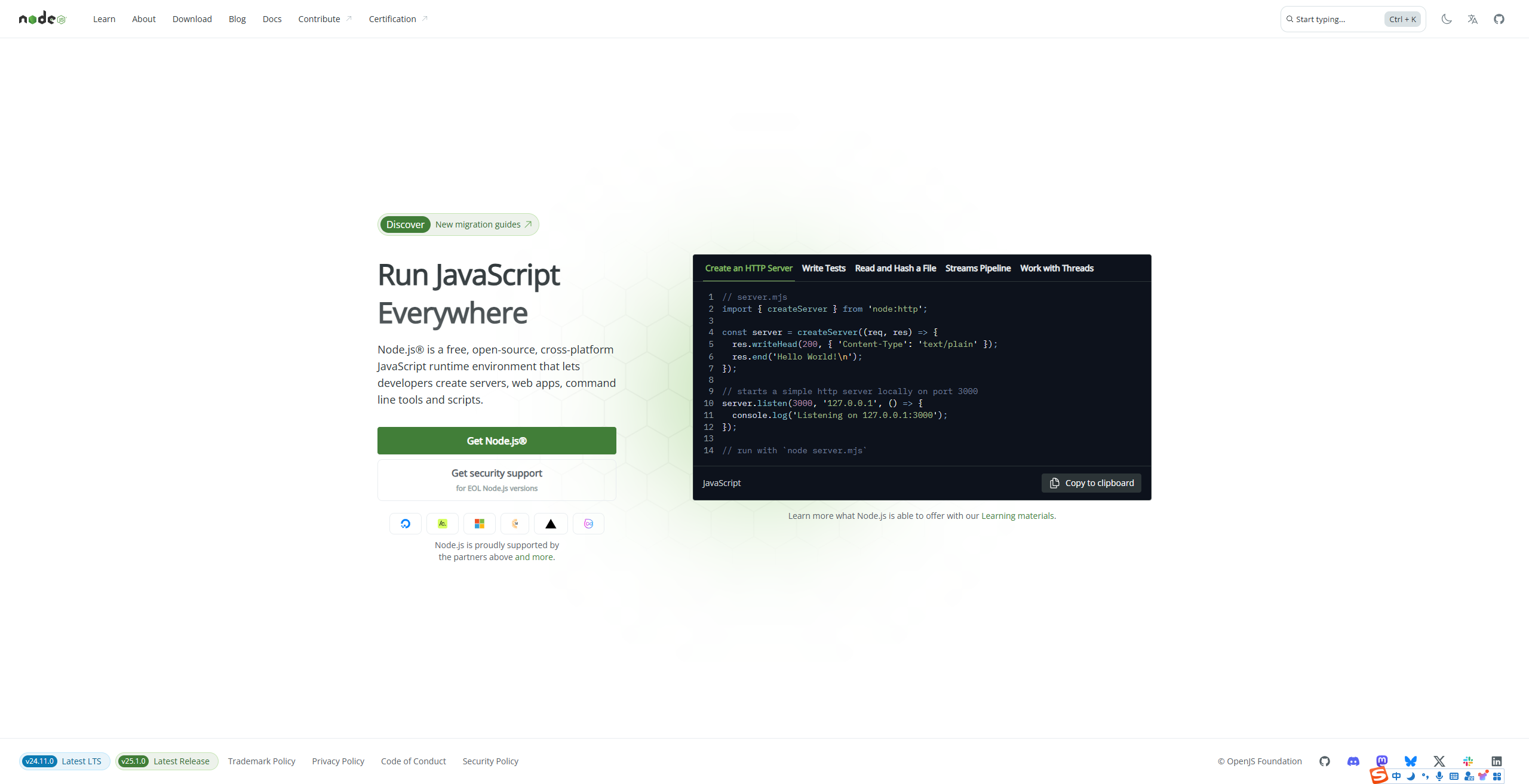Toggle dark mode with moon icon
The image size is (1529, 784).
1447,19
